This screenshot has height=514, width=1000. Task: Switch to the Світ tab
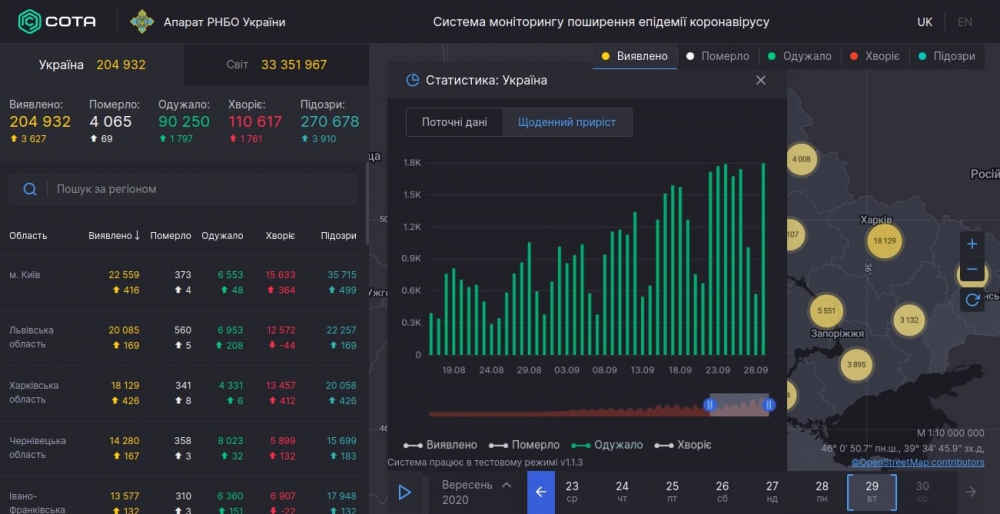tap(276, 65)
